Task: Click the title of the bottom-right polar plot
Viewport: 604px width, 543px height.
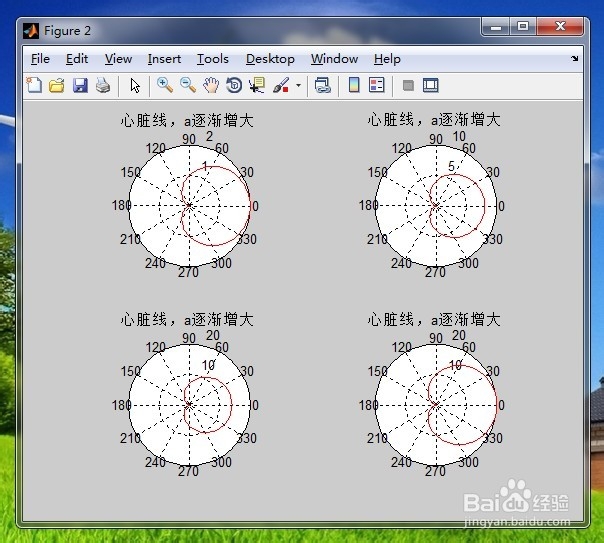Action: click(x=434, y=320)
